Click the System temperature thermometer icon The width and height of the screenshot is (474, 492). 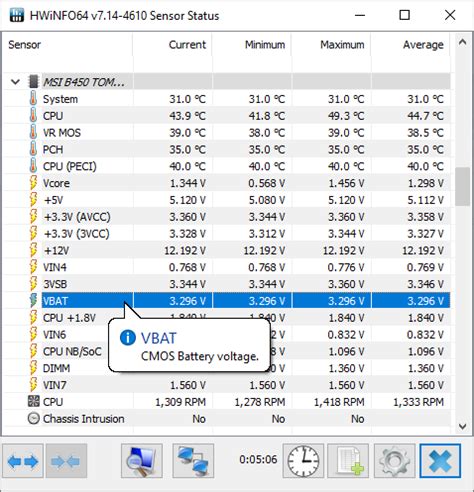[33, 99]
